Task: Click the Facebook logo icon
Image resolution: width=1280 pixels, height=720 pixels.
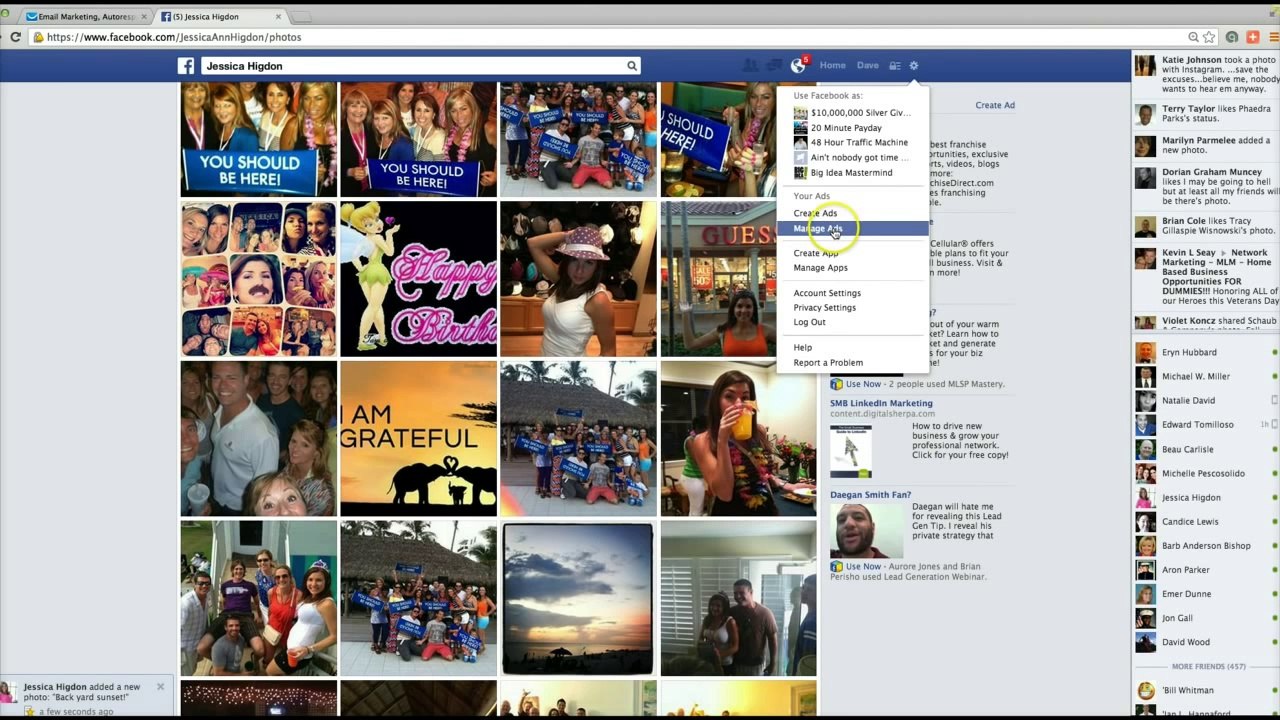Action: pos(186,66)
